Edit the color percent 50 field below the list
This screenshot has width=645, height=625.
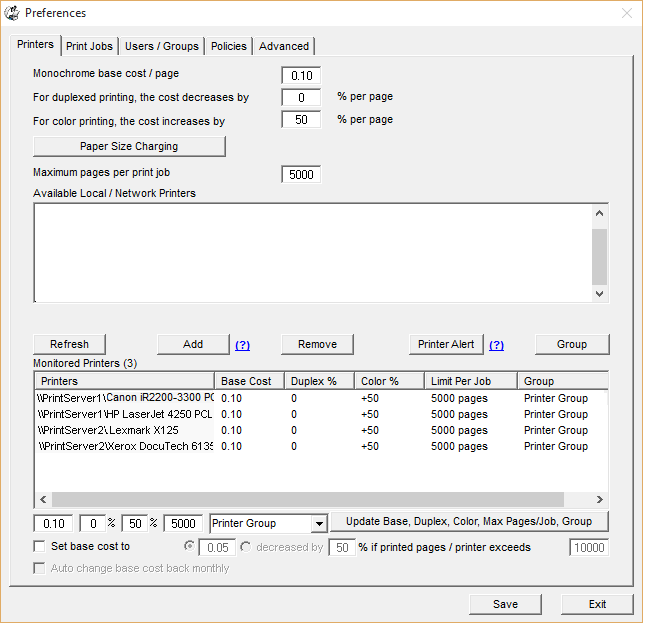[x=135, y=524]
